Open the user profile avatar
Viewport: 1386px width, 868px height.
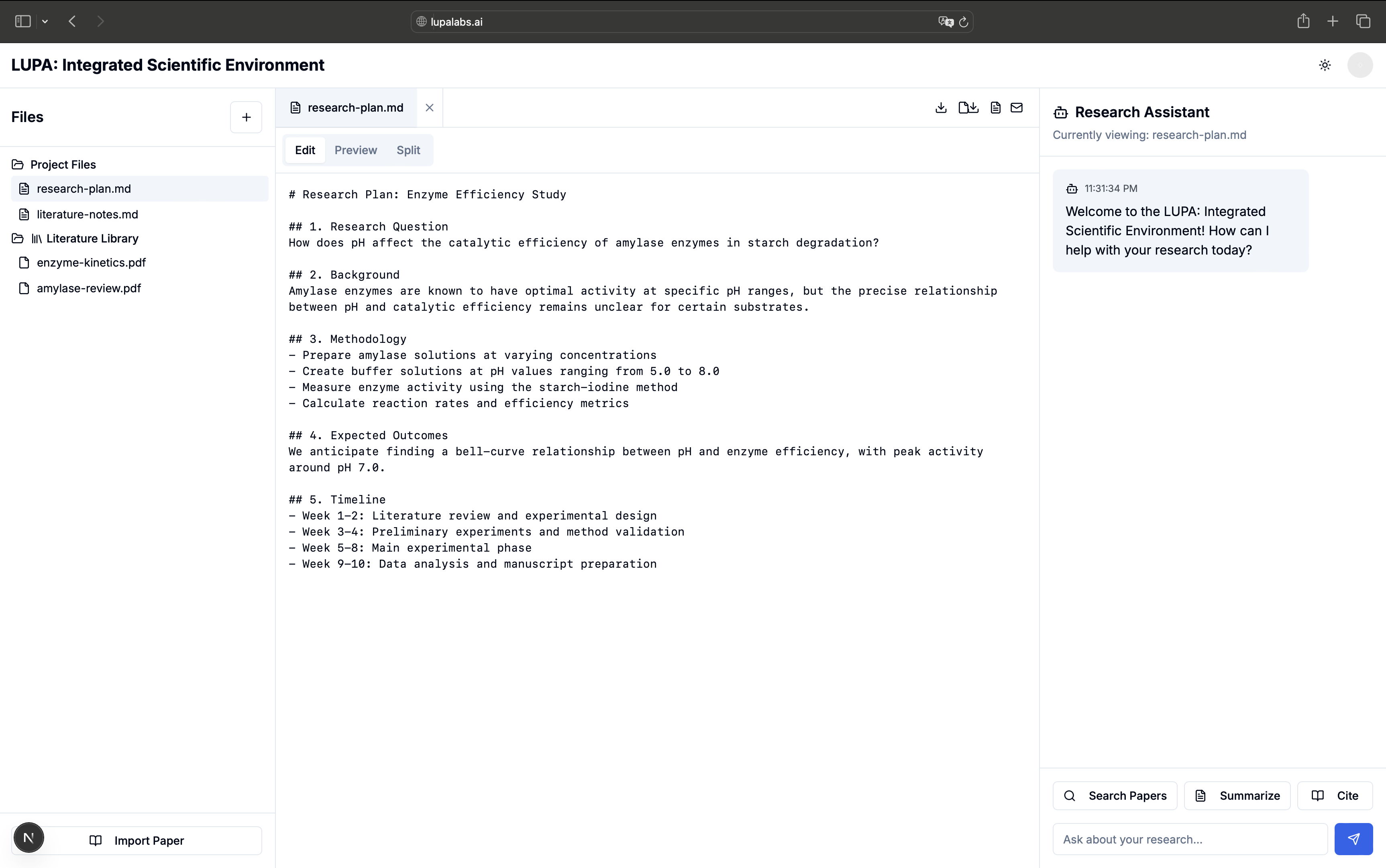(x=1360, y=65)
